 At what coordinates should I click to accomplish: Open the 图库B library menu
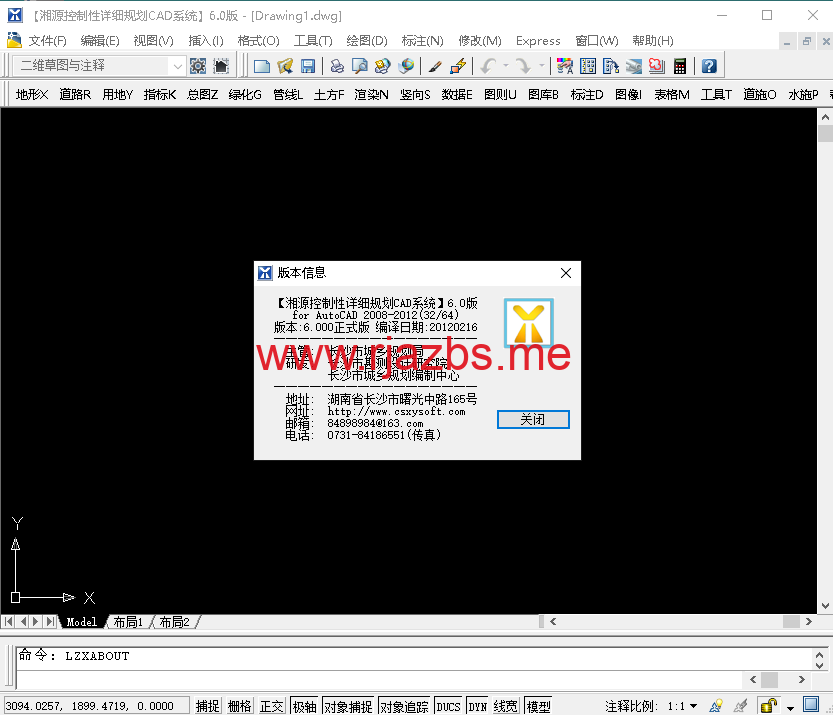coord(543,95)
